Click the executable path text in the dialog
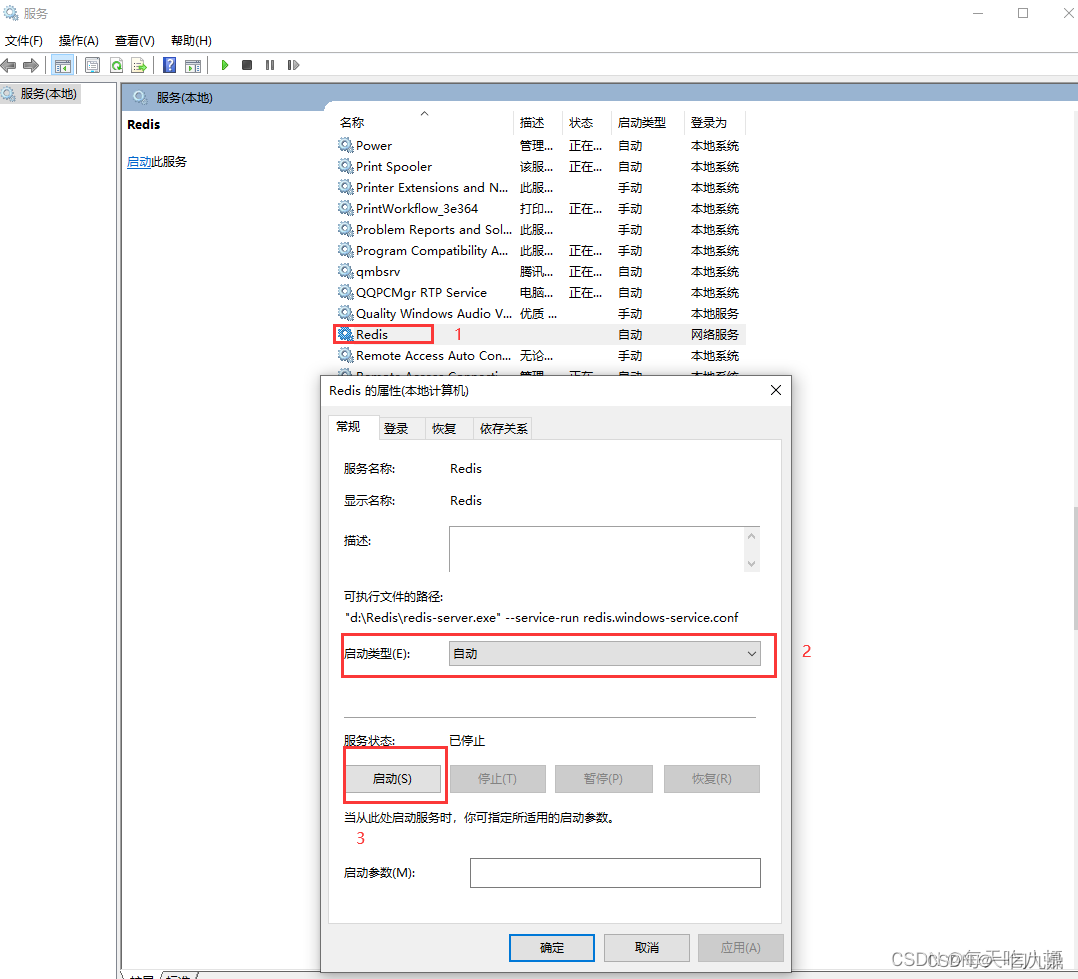 541,617
